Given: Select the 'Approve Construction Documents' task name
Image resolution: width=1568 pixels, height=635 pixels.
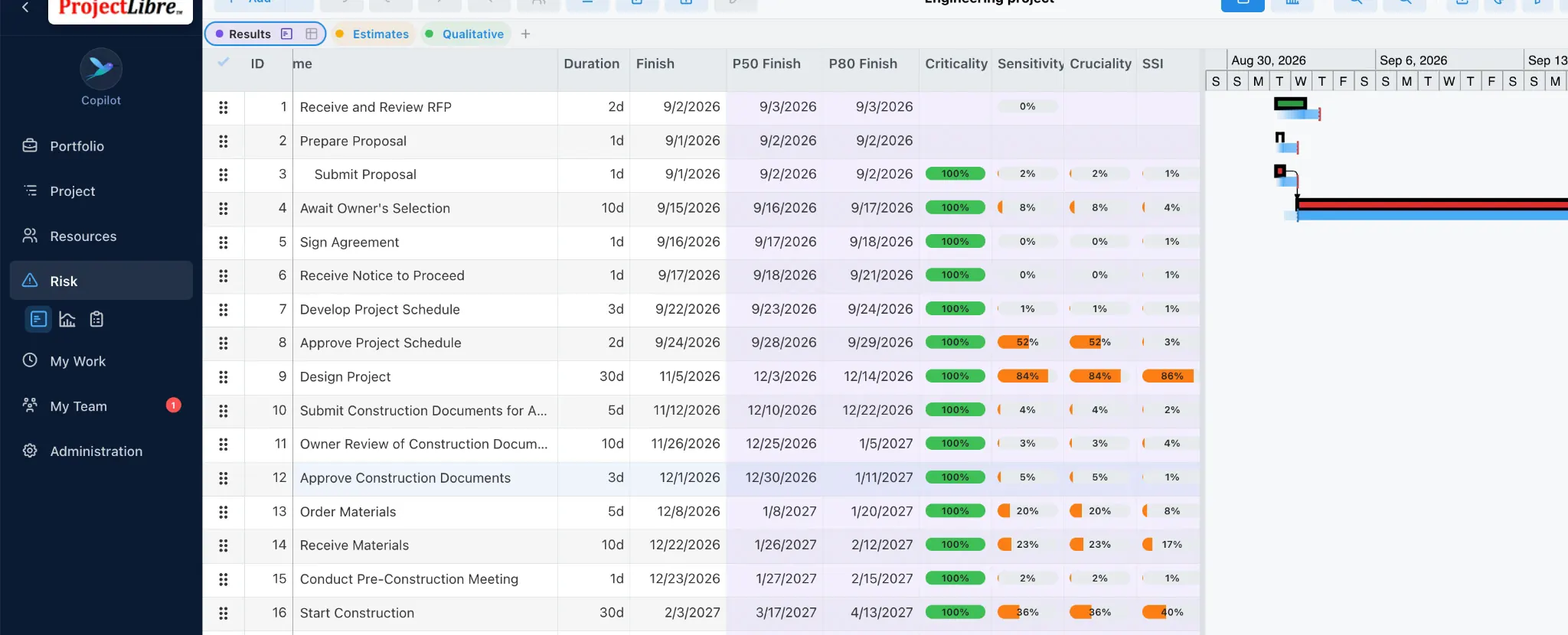Looking at the screenshot, I should (x=405, y=478).
